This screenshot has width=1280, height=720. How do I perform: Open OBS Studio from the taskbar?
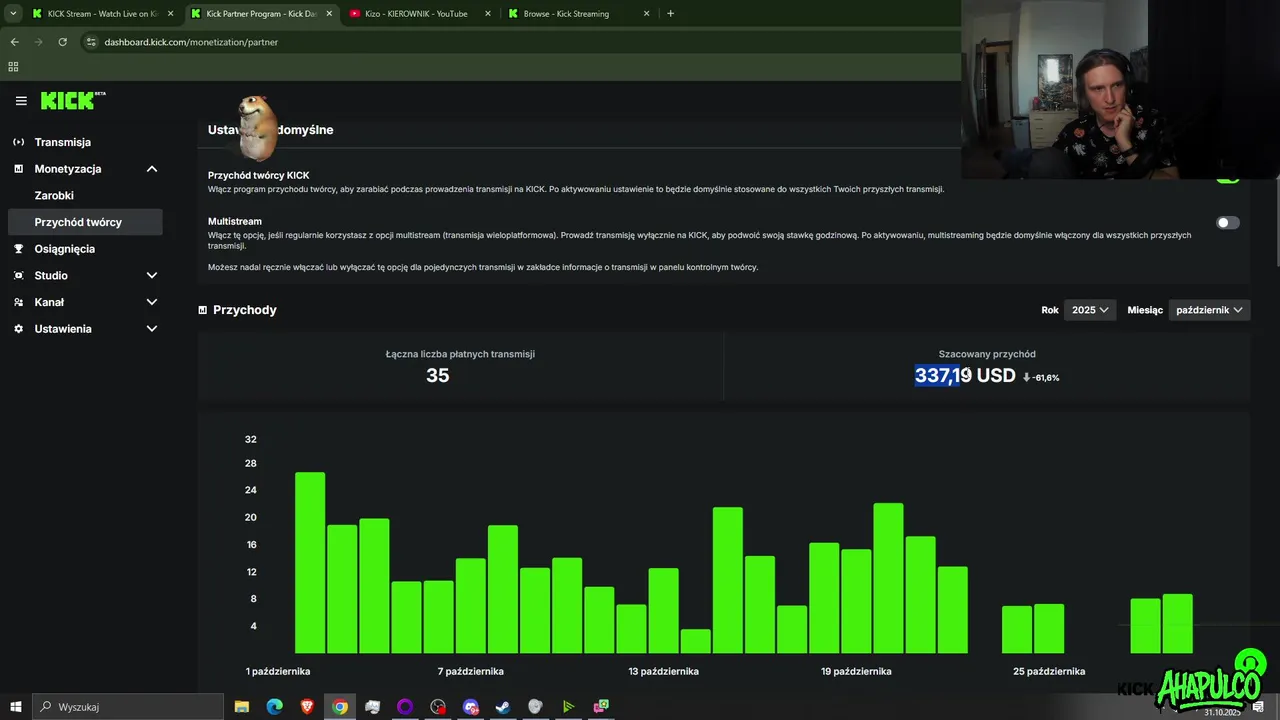(438, 707)
